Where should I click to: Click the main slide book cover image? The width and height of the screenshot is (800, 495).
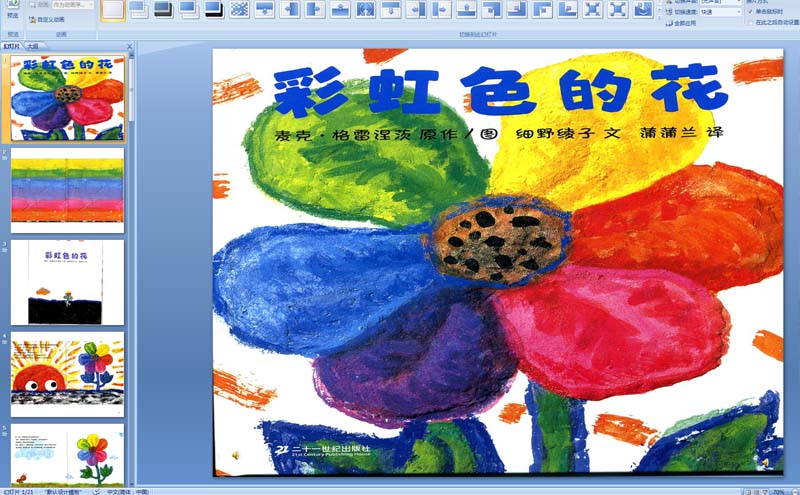pos(498,262)
